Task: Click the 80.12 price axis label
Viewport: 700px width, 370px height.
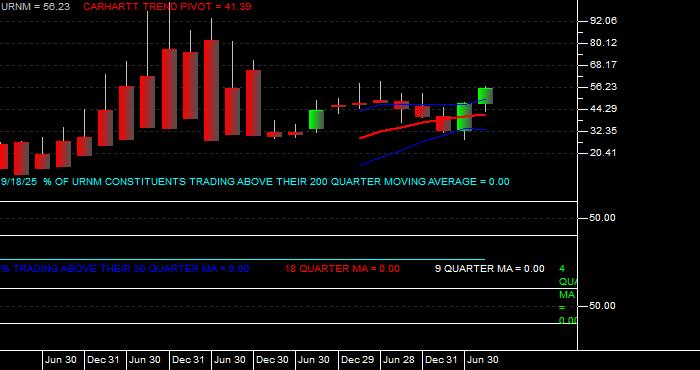Action: (603, 43)
